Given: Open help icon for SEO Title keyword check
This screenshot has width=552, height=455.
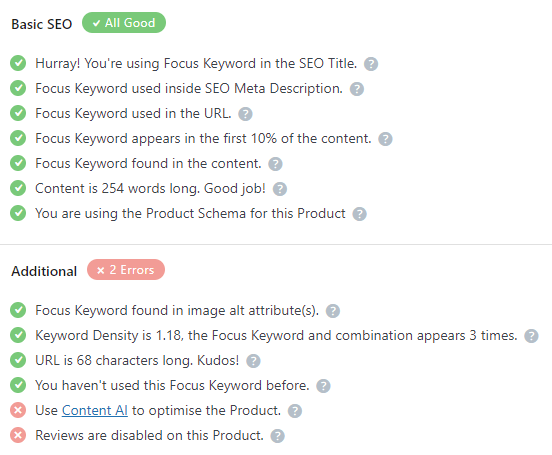Looking at the screenshot, I should [371, 64].
